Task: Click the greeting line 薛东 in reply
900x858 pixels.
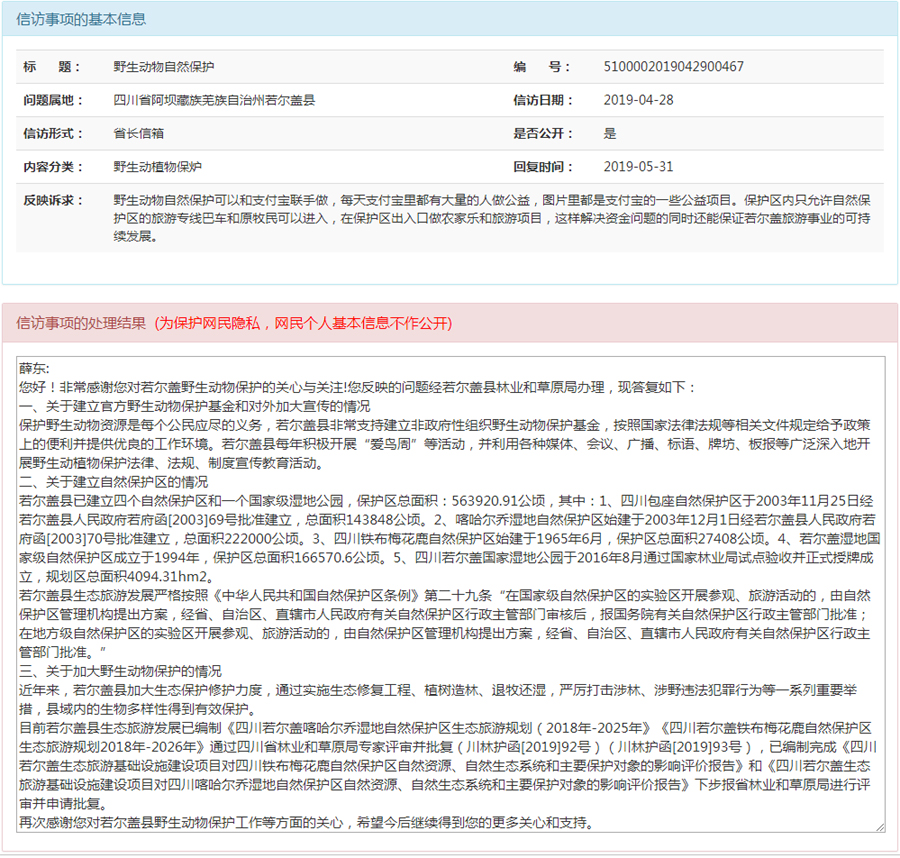Action: pyautogui.click(x=34, y=368)
